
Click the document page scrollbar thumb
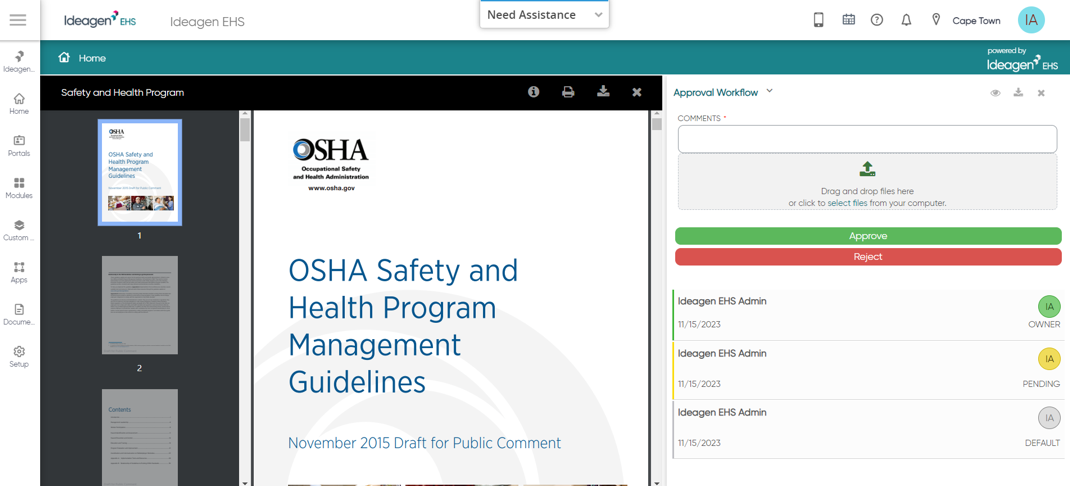656,124
